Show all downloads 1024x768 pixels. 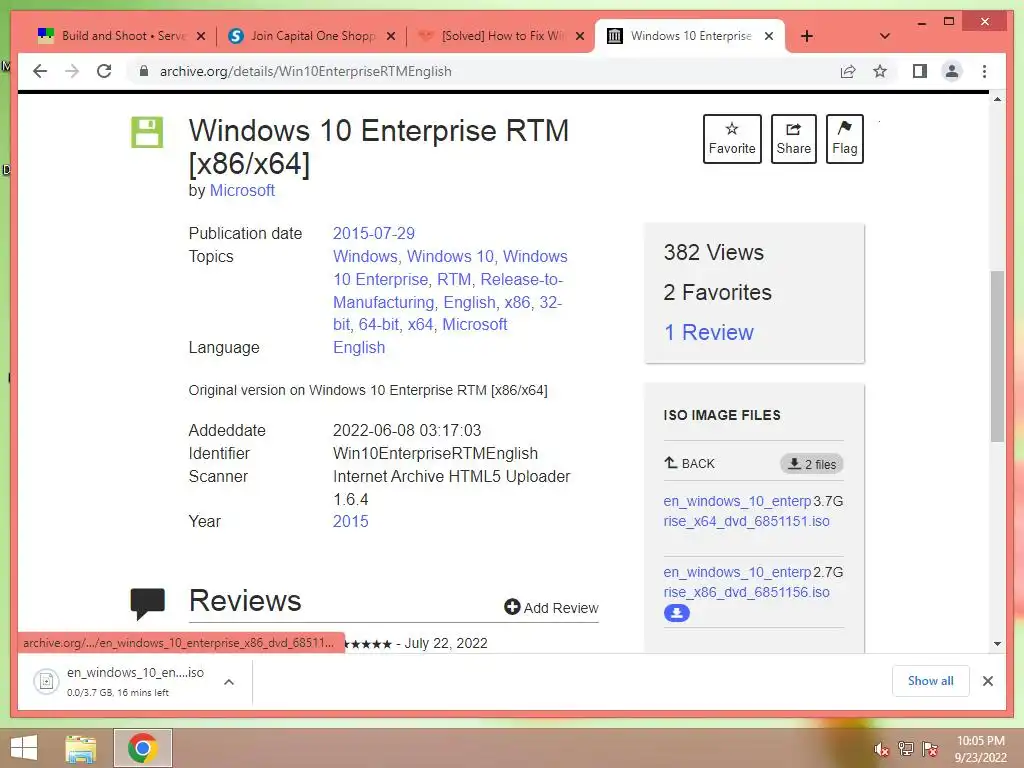coord(931,681)
